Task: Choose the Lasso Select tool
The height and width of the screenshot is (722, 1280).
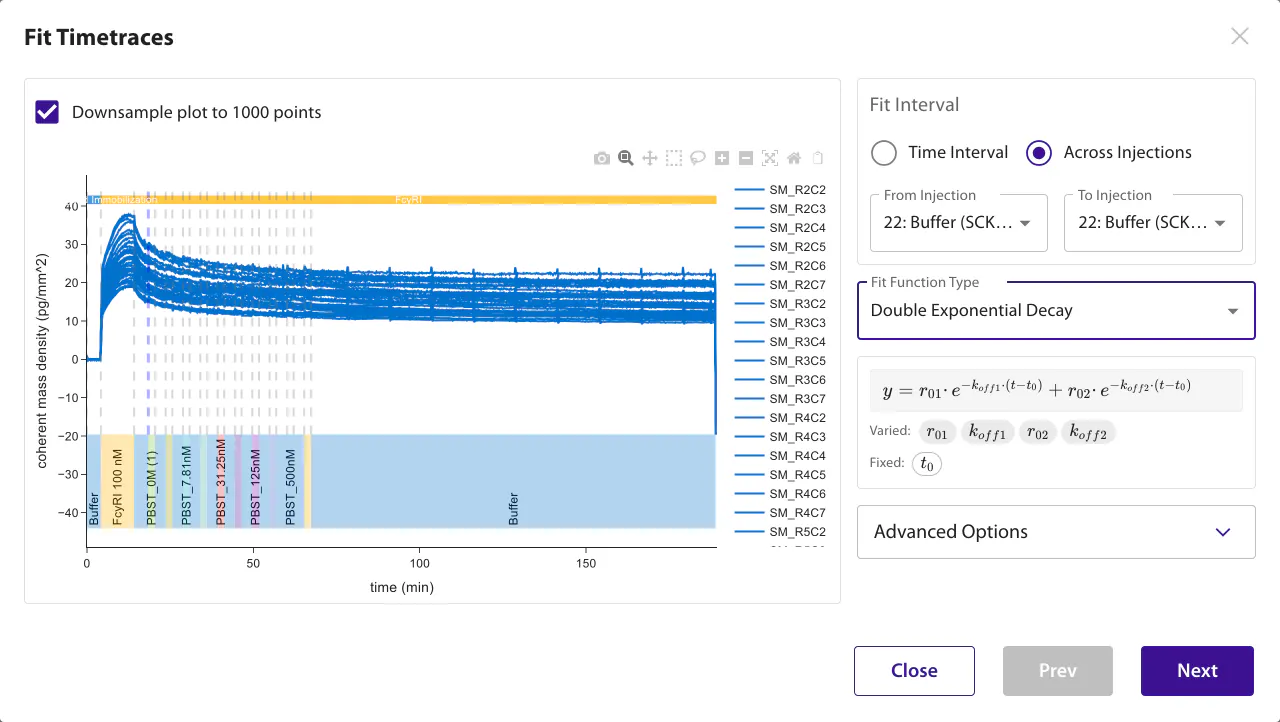Action: (698, 158)
